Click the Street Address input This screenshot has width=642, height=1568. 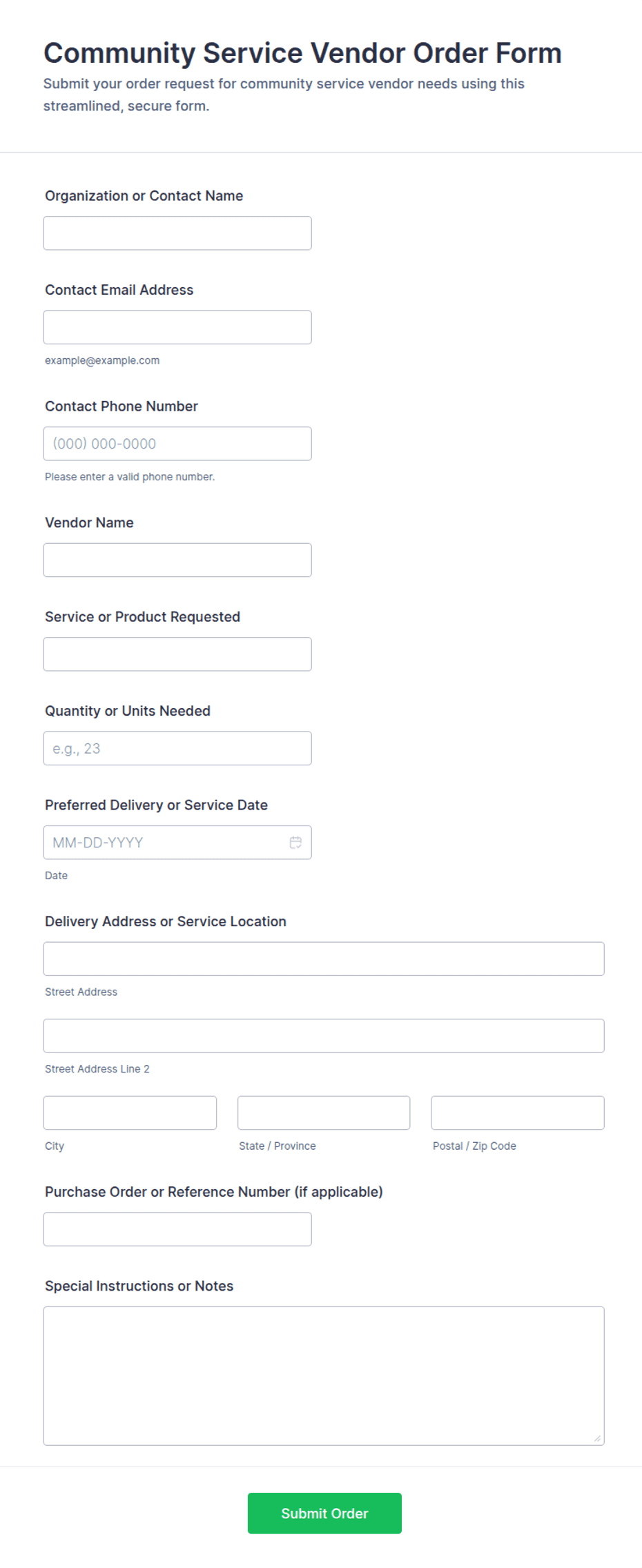click(324, 959)
